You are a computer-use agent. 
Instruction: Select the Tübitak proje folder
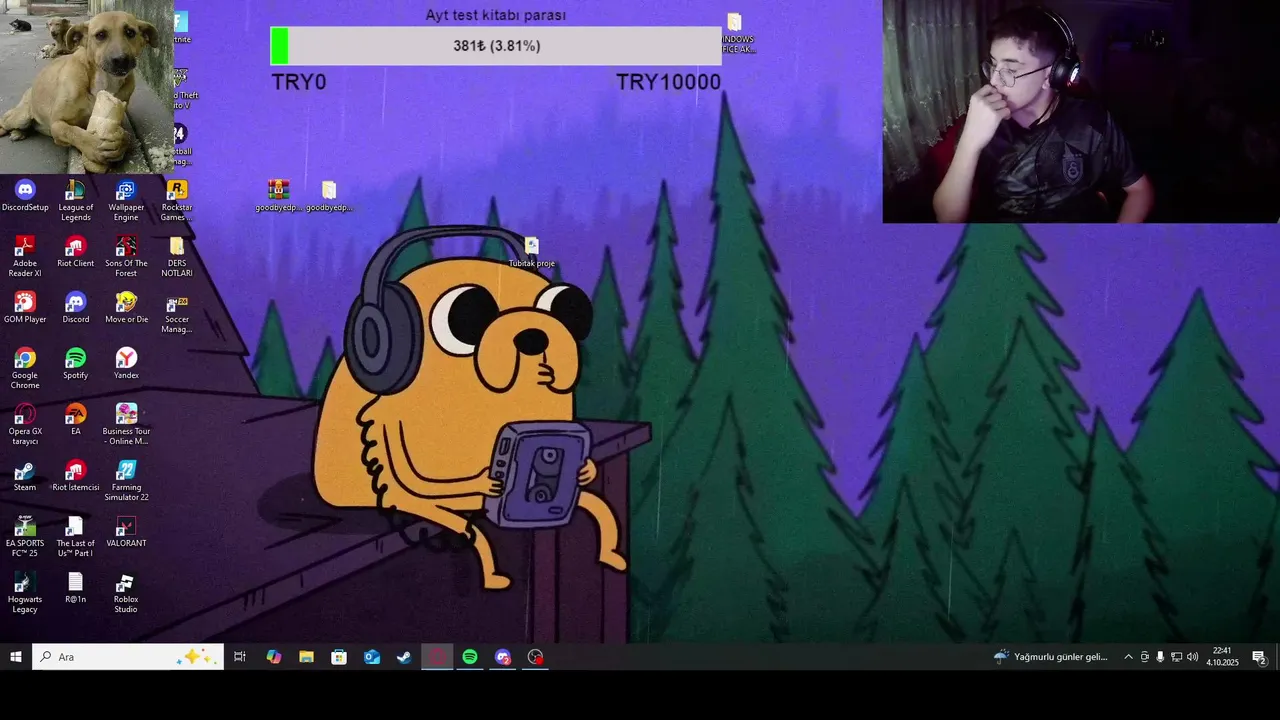pyautogui.click(x=531, y=252)
